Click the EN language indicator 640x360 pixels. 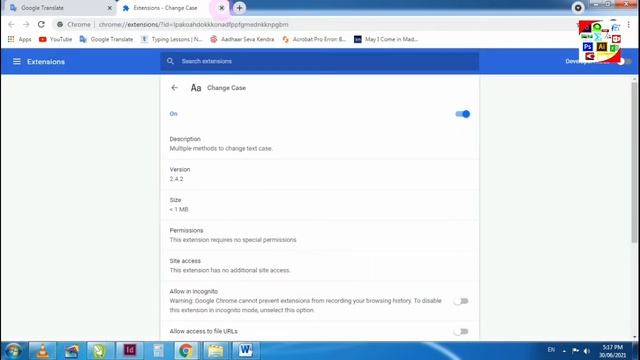(551, 350)
